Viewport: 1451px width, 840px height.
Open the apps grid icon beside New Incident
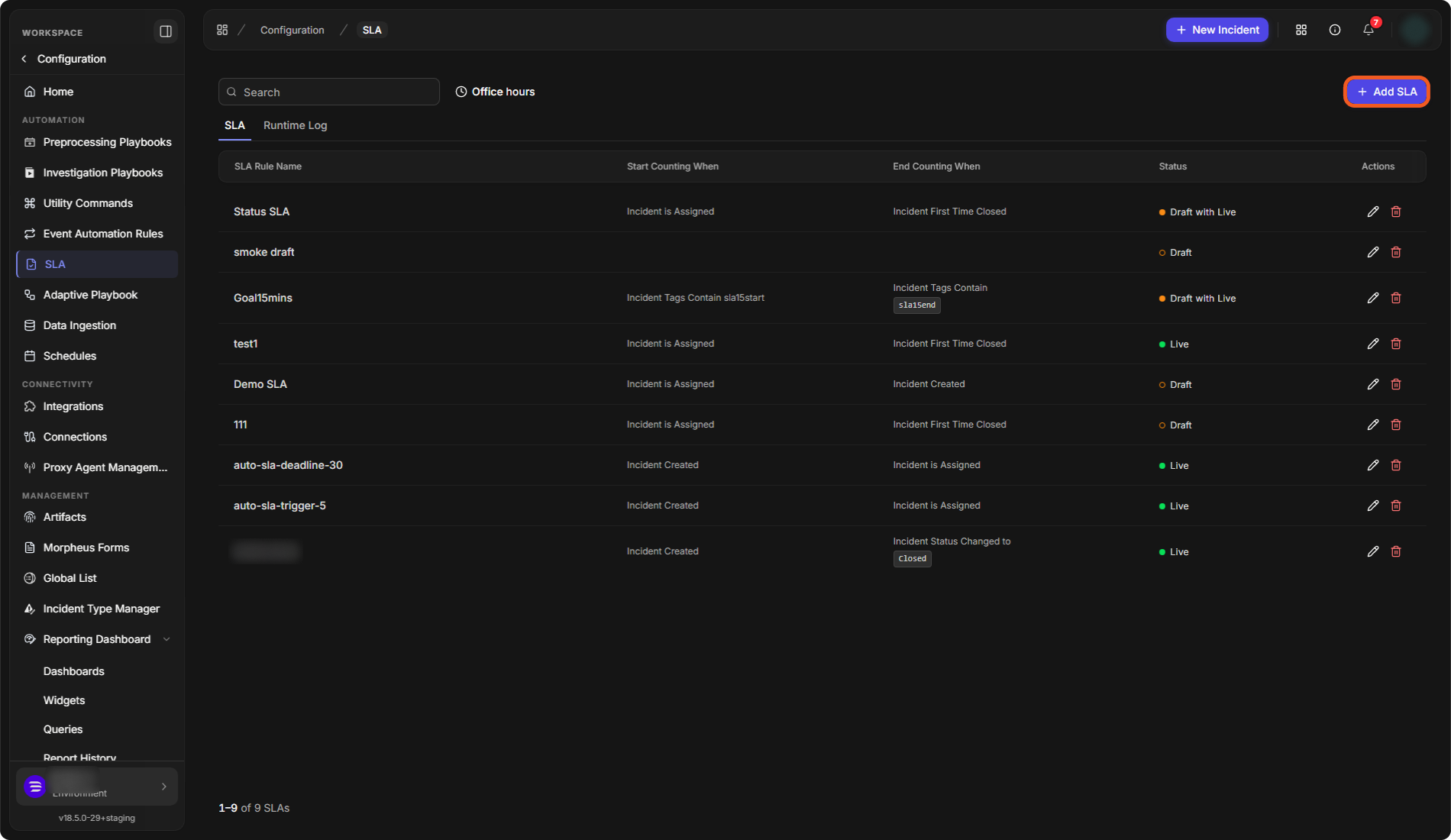(1301, 30)
